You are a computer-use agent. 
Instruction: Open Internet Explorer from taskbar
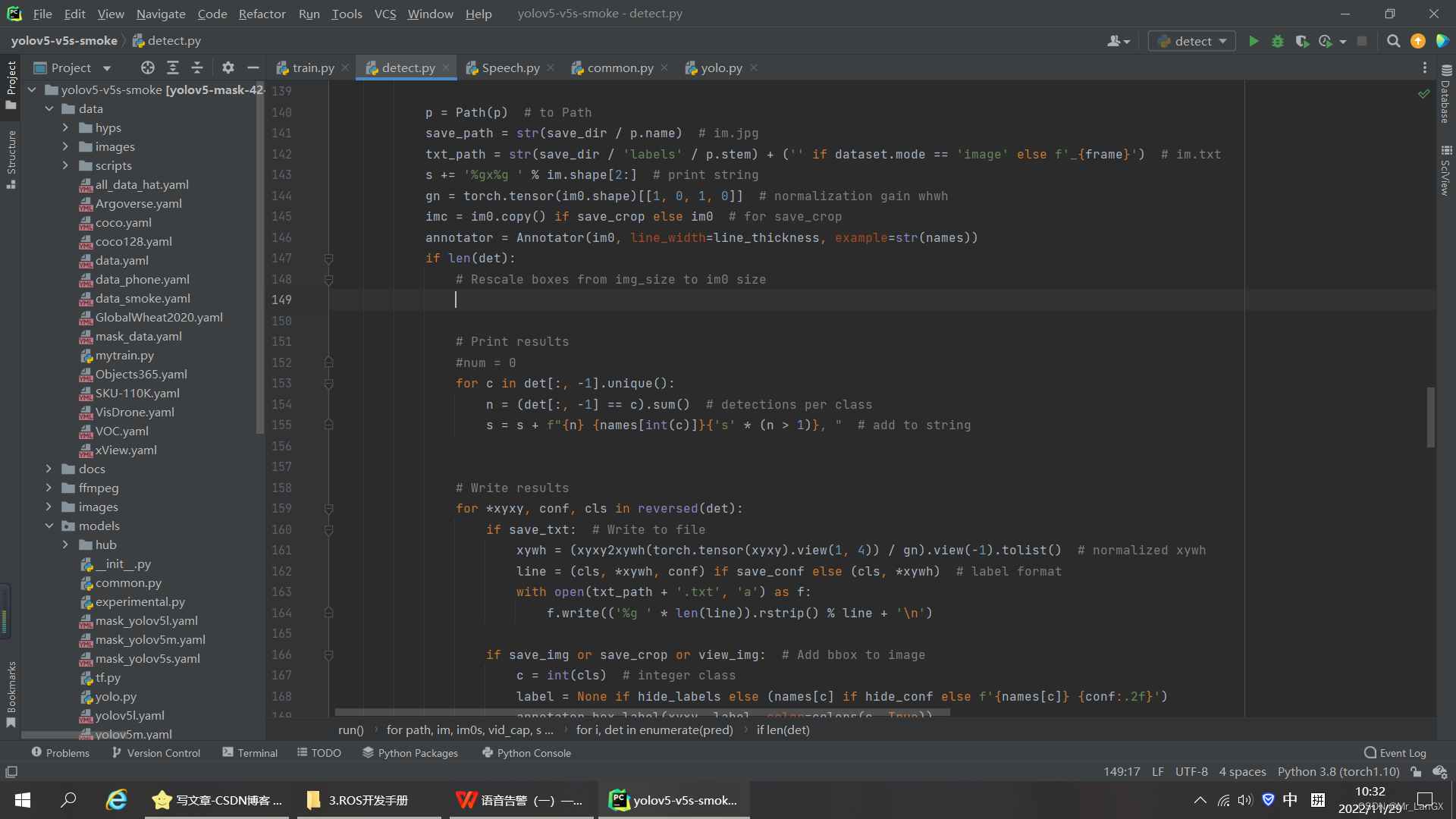[116, 800]
